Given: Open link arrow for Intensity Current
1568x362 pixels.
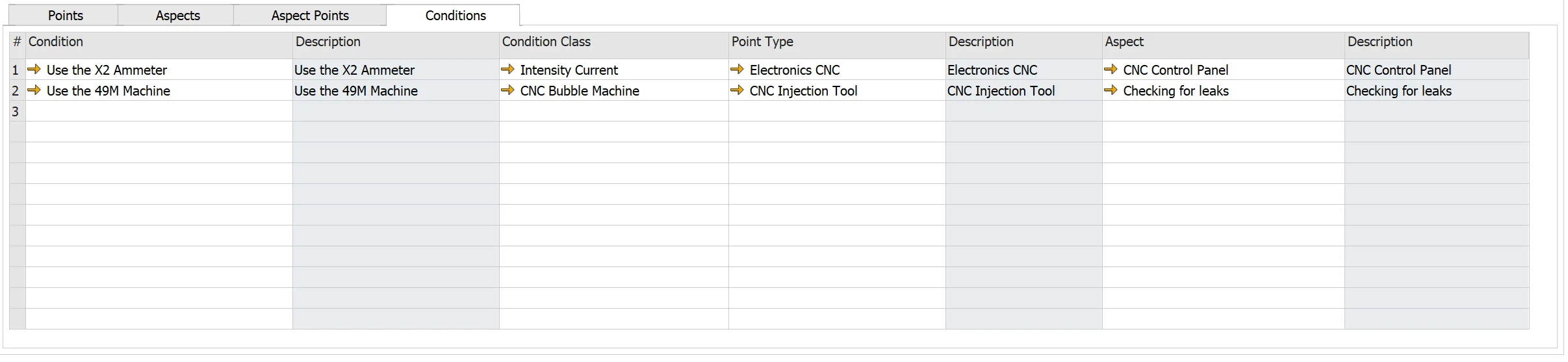Looking at the screenshot, I should [x=508, y=70].
